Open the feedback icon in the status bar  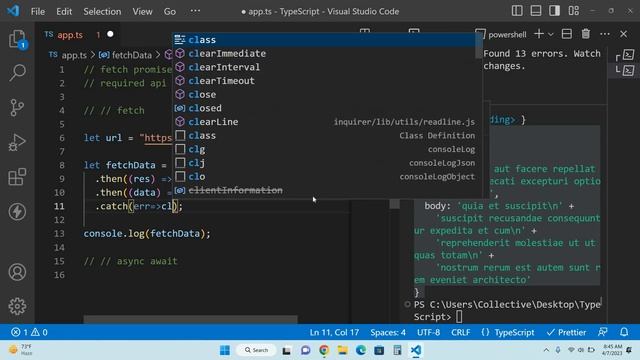(602, 332)
